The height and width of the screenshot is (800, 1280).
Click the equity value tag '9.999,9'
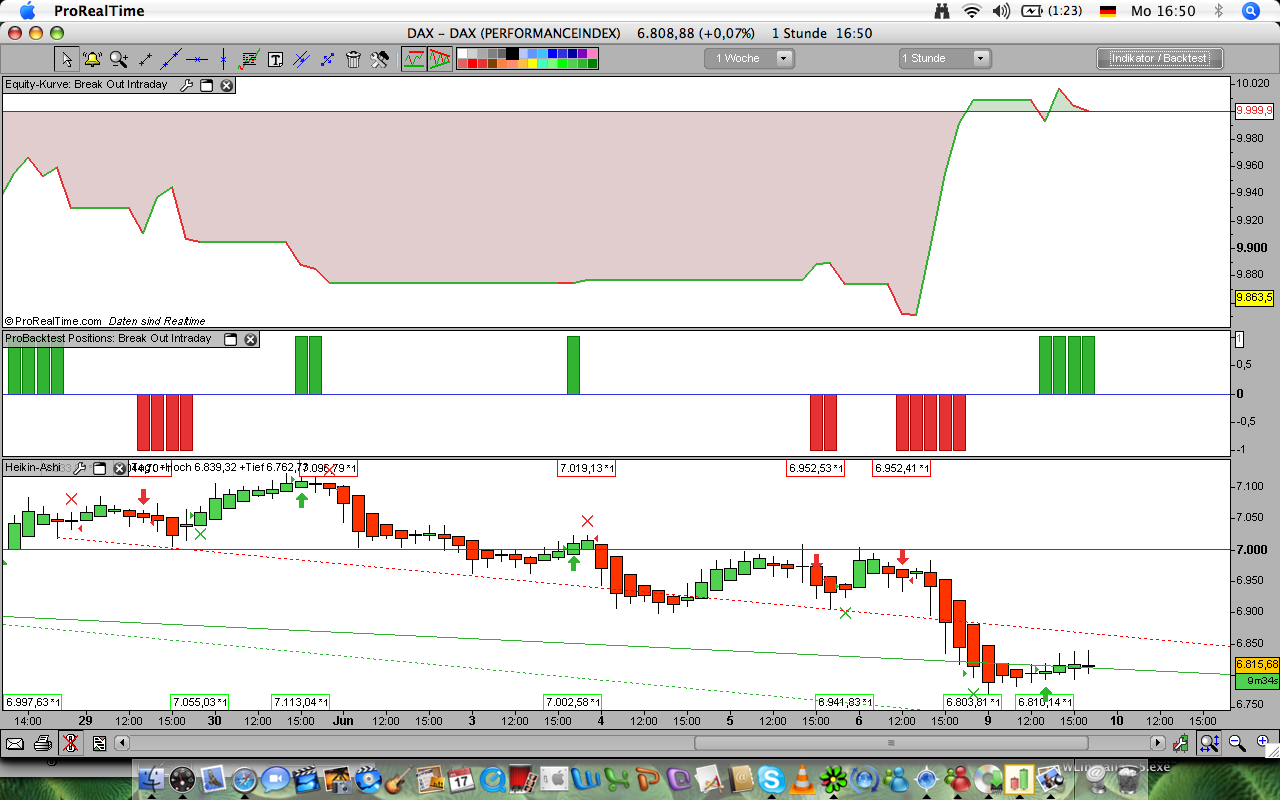pyautogui.click(x=1255, y=111)
